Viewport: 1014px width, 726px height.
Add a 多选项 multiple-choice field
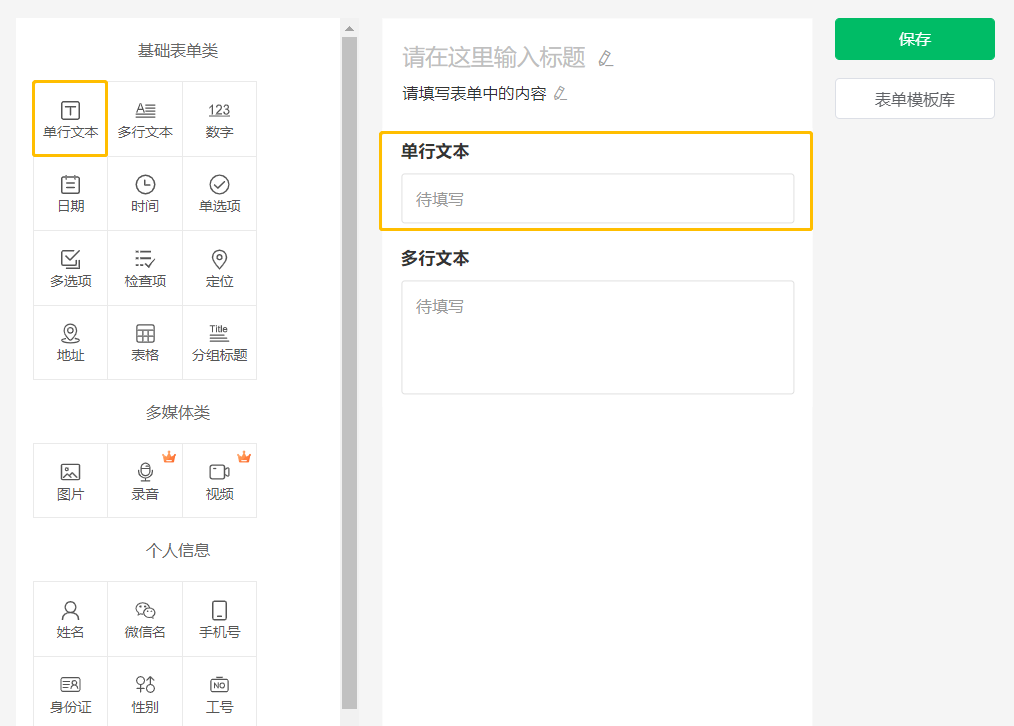(70, 268)
